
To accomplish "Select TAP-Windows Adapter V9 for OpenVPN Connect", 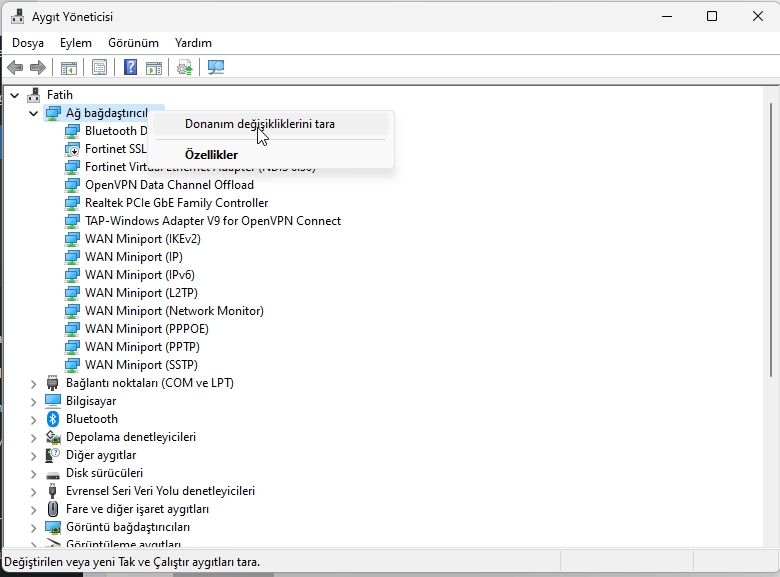I will coord(213,221).
